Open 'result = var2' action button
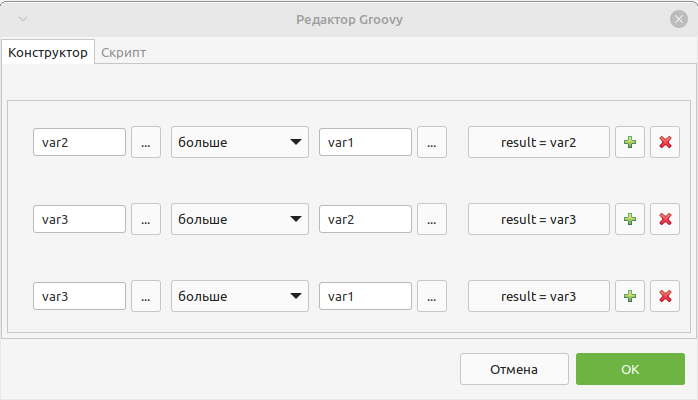 (539, 142)
